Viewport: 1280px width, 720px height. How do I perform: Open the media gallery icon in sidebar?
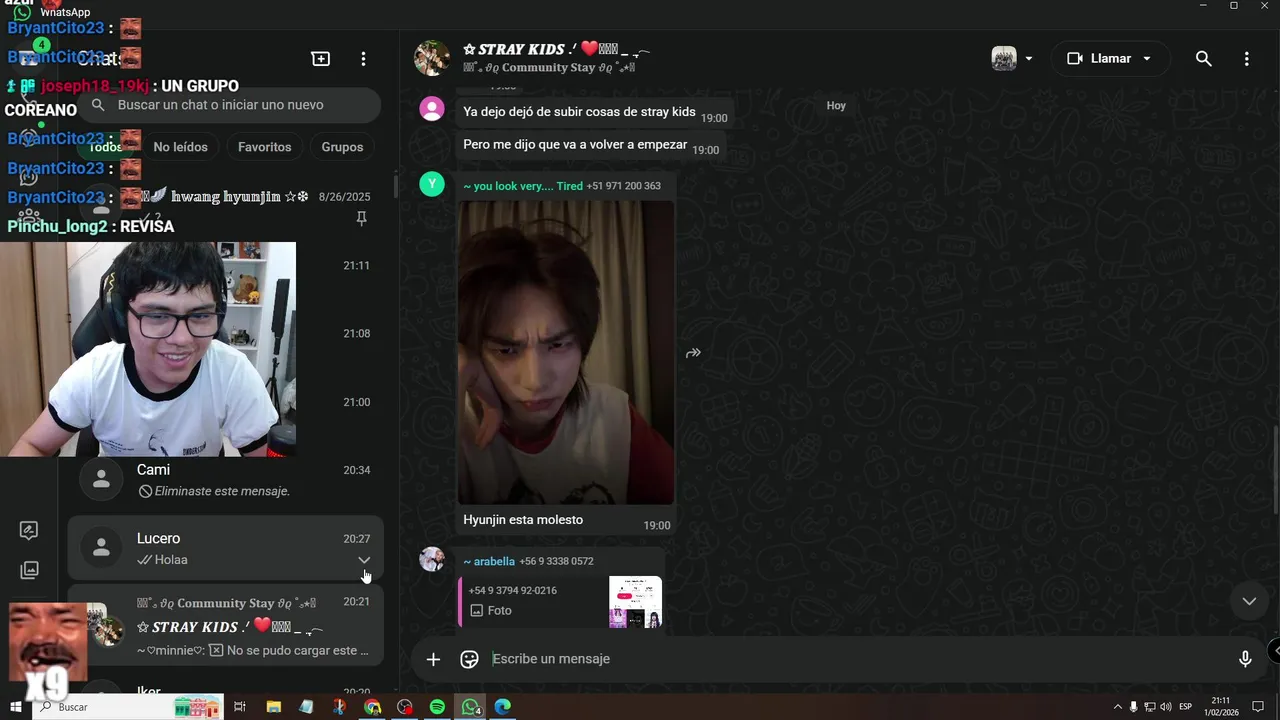coord(29,570)
